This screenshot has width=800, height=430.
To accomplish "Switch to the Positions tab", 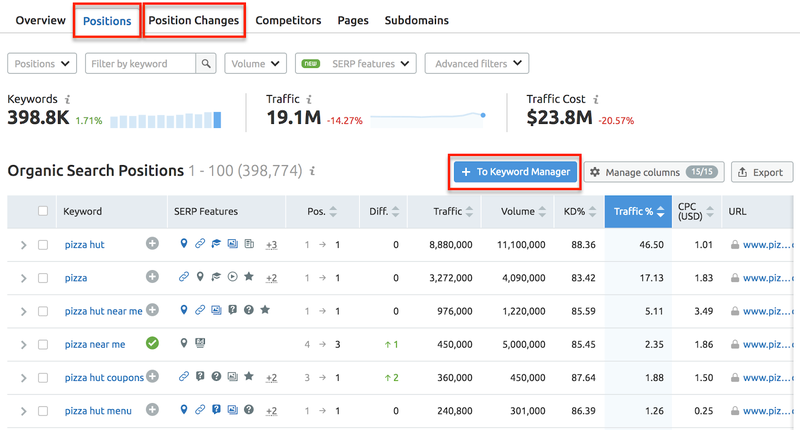I will (x=107, y=21).
